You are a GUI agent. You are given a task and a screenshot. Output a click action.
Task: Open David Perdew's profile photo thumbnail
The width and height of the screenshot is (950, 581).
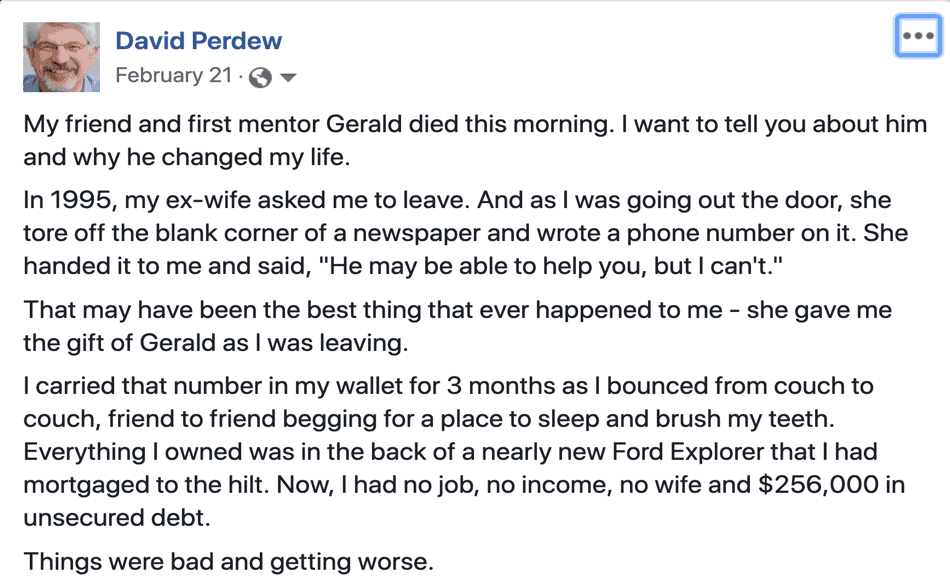coord(61,56)
